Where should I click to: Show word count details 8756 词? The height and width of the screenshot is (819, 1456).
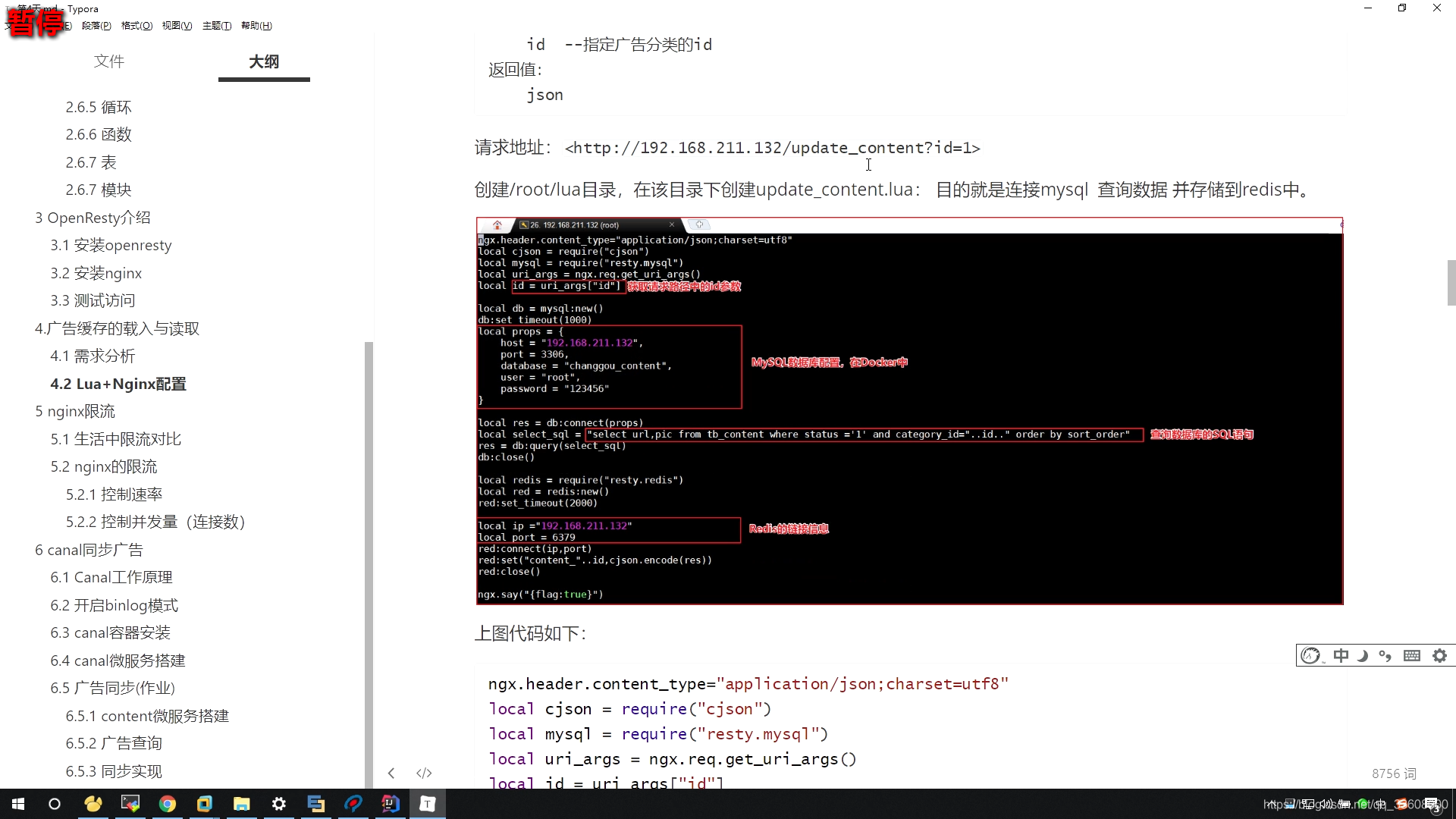point(1394,773)
